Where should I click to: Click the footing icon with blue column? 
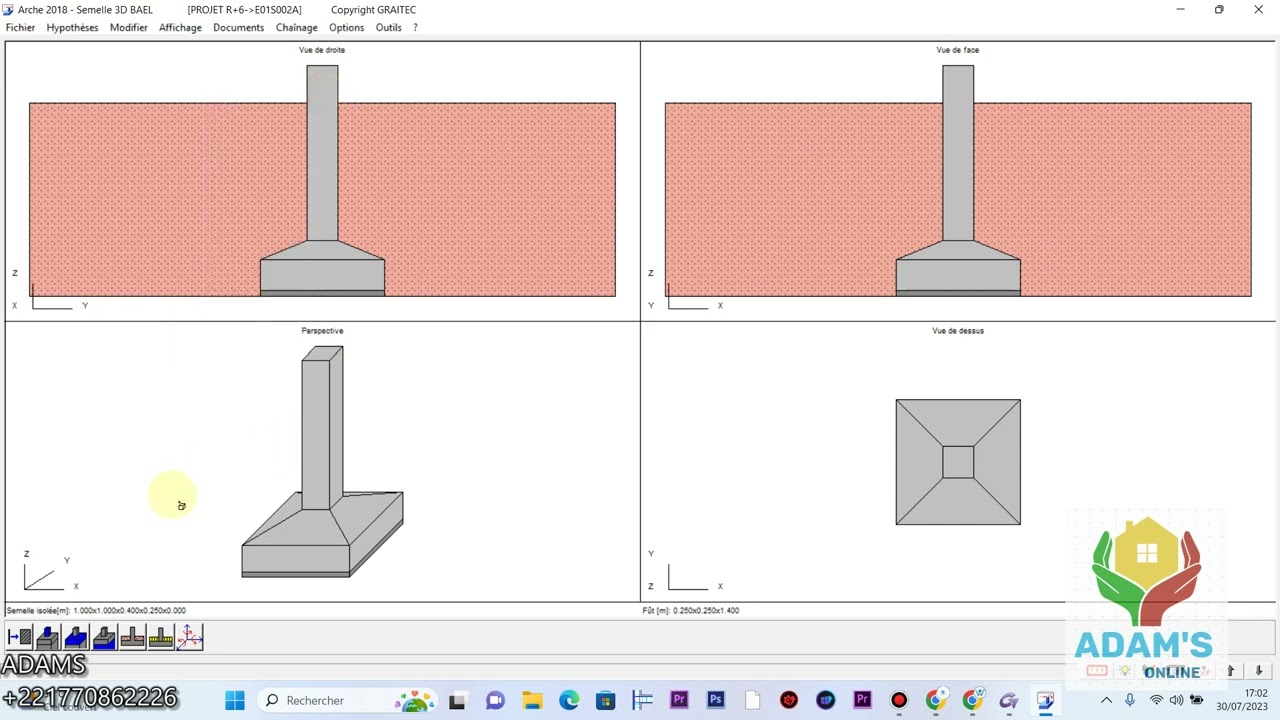tap(47, 637)
